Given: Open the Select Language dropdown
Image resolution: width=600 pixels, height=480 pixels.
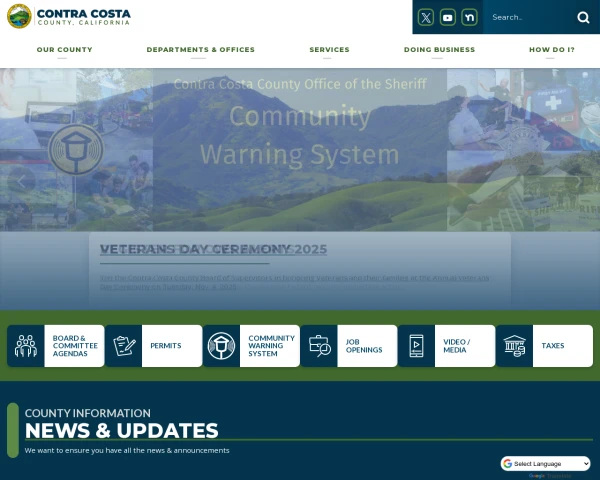Looking at the screenshot, I should click(545, 464).
